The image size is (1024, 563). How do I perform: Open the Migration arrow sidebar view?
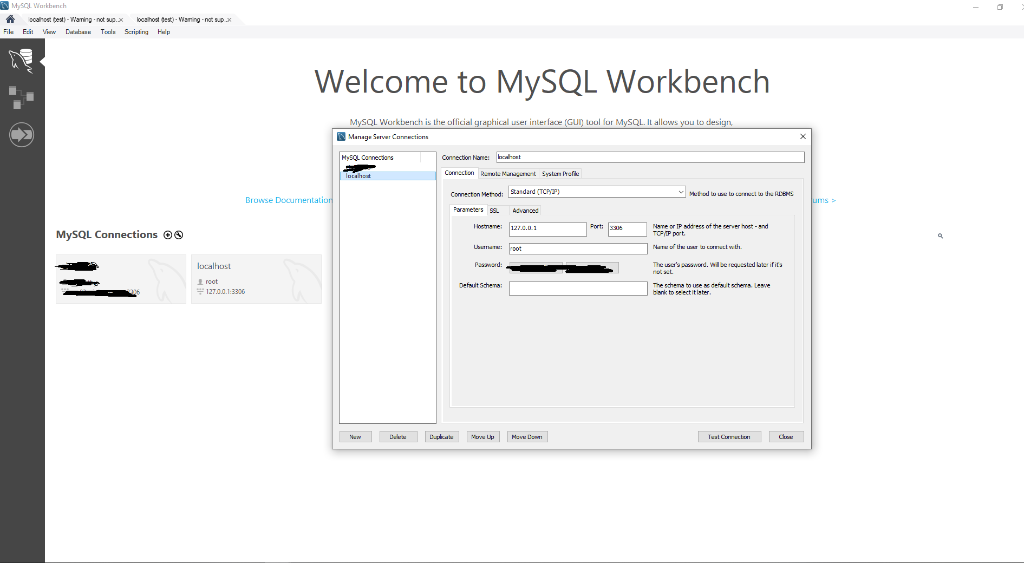tap(22, 135)
